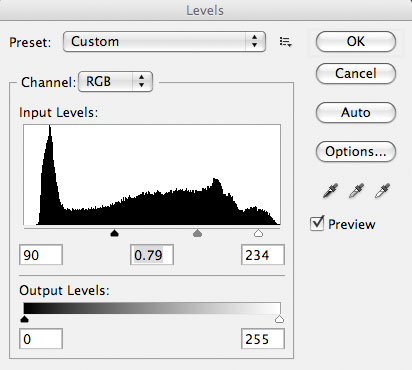
Task: Cancel the Levels dialog
Action: 356,73
